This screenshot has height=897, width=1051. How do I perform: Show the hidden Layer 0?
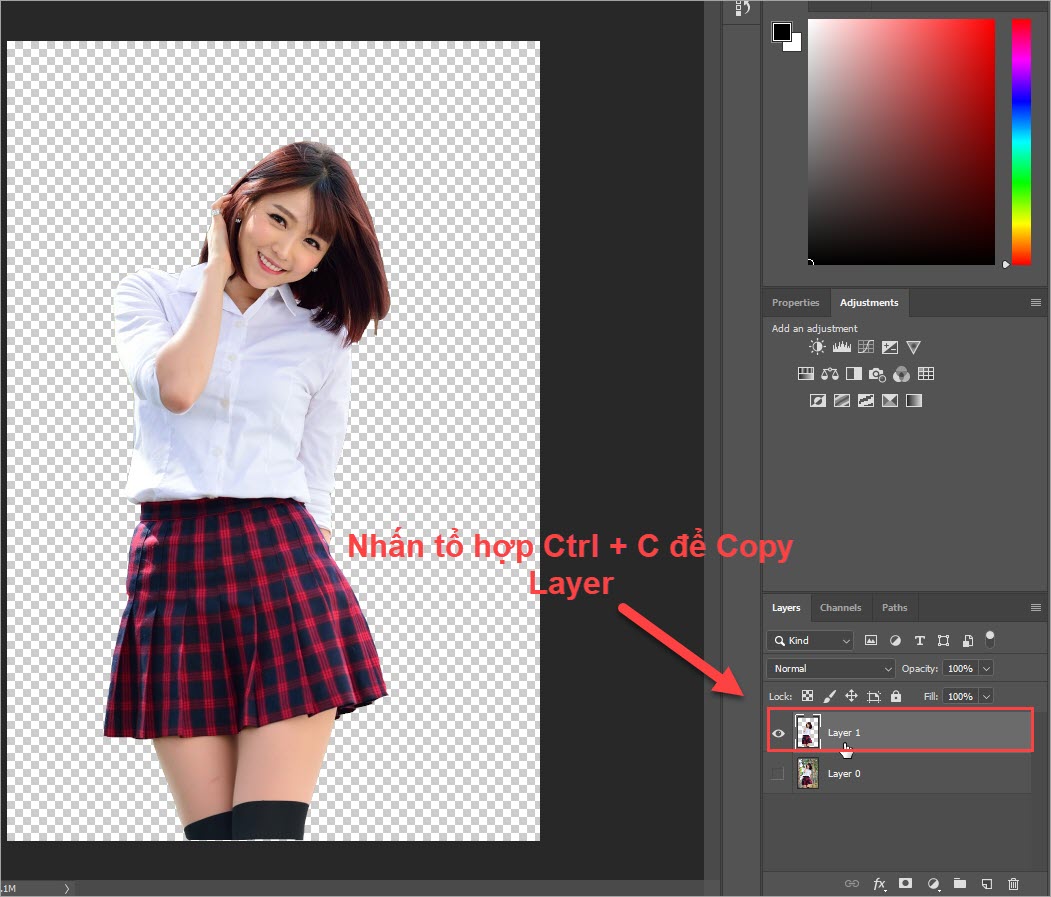point(778,773)
